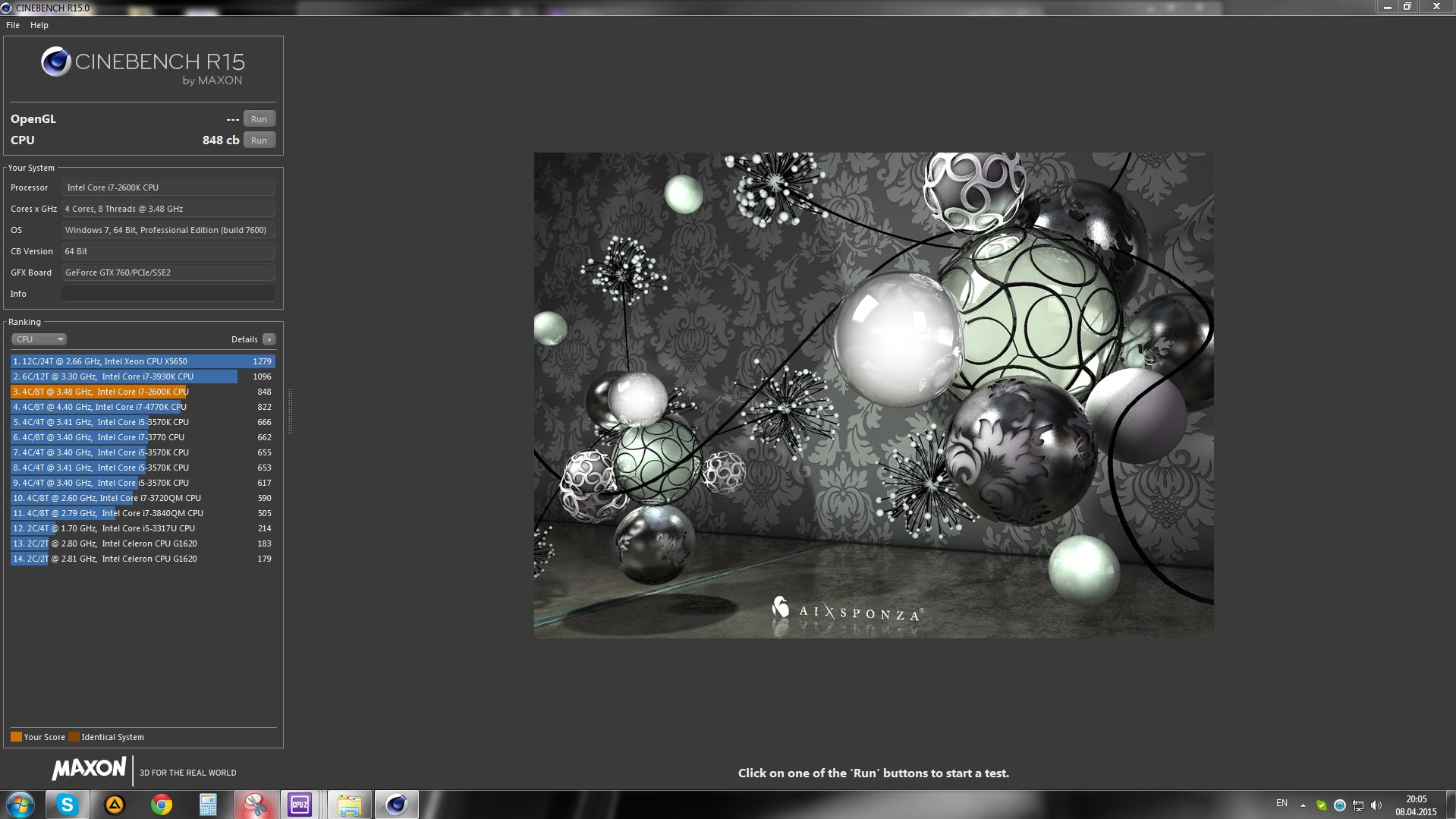Open CPU-Z from the taskbar
The height and width of the screenshot is (819, 1456).
point(300,805)
